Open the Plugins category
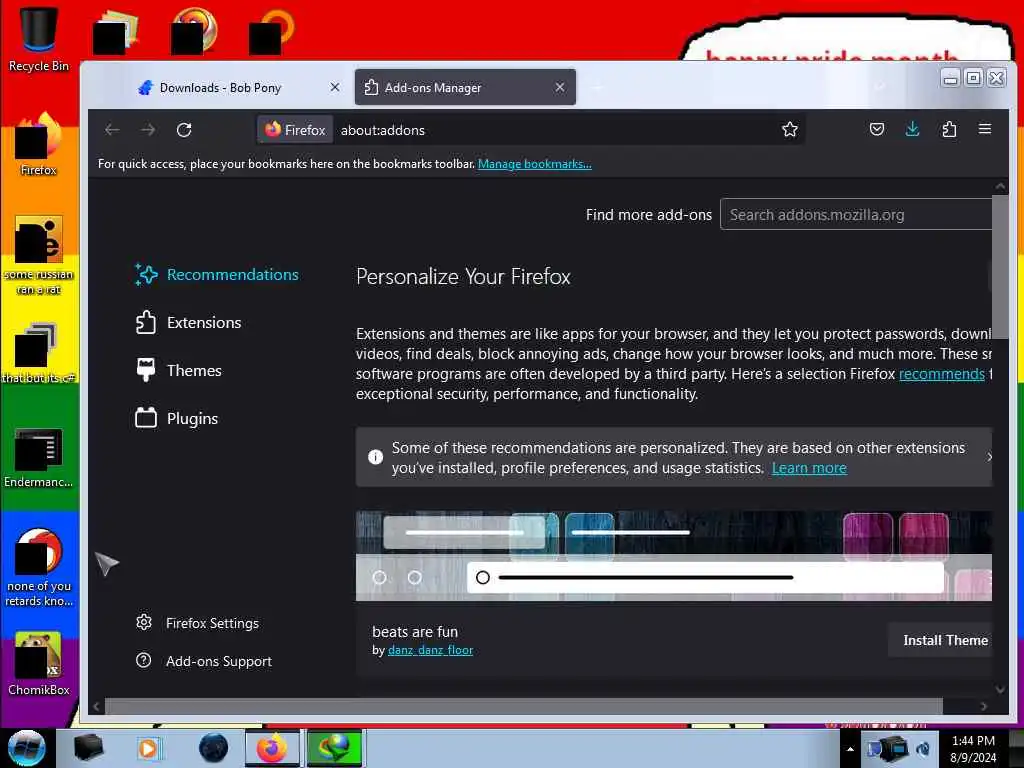Screen dimensions: 1024x768 pos(176,419)
